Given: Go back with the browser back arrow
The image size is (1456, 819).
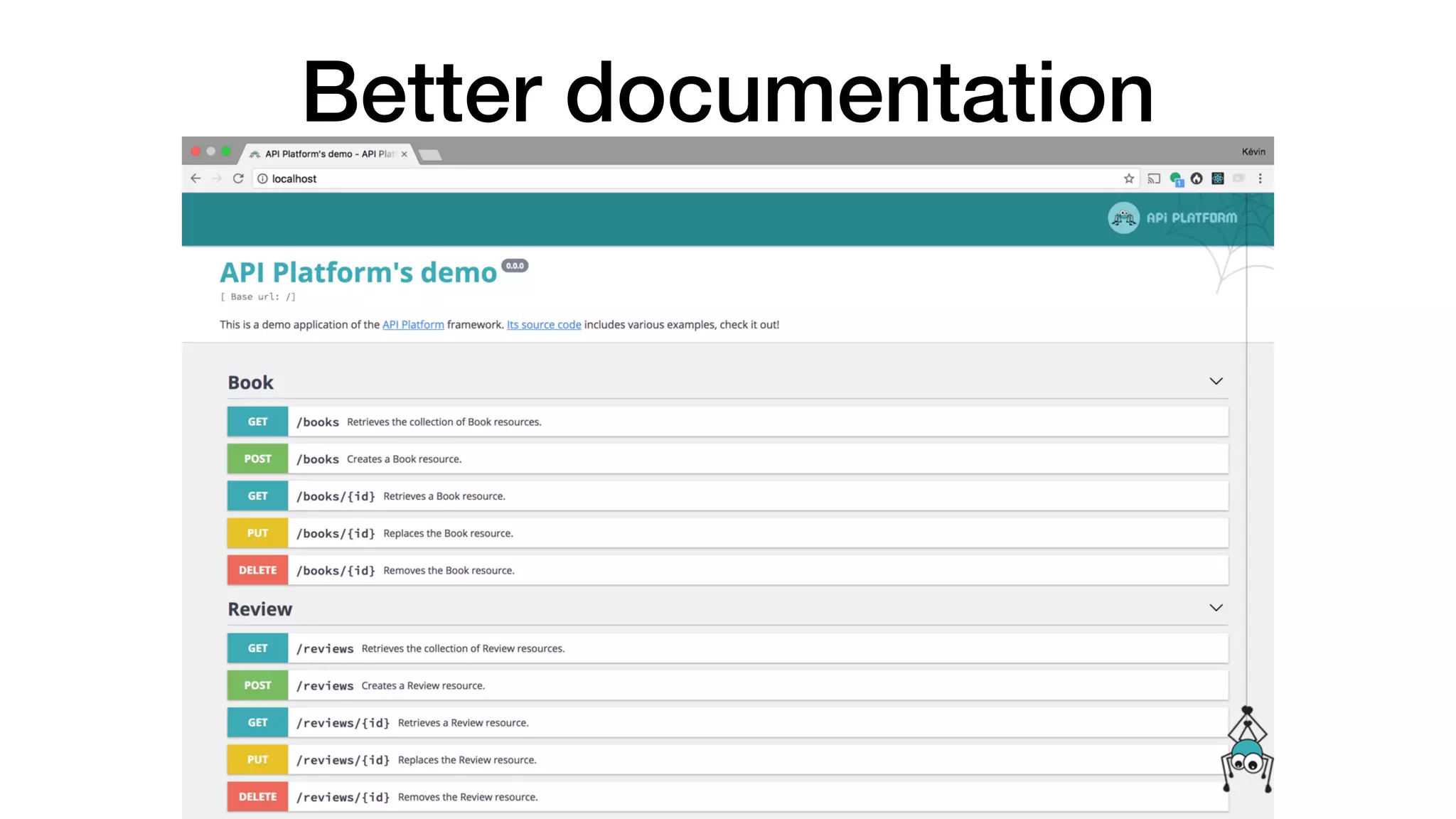Looking at the screenshot, I should [196, 178].
